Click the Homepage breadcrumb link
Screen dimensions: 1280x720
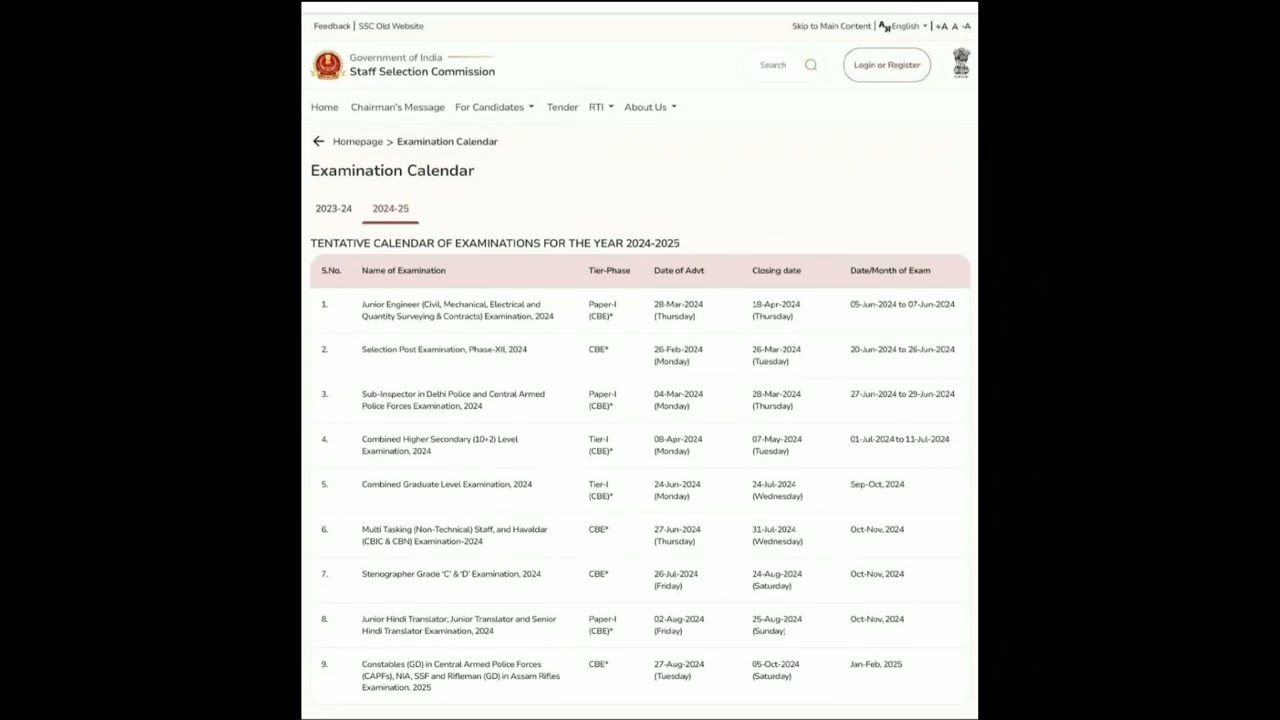pyautogui.click(x=358, y=141)
